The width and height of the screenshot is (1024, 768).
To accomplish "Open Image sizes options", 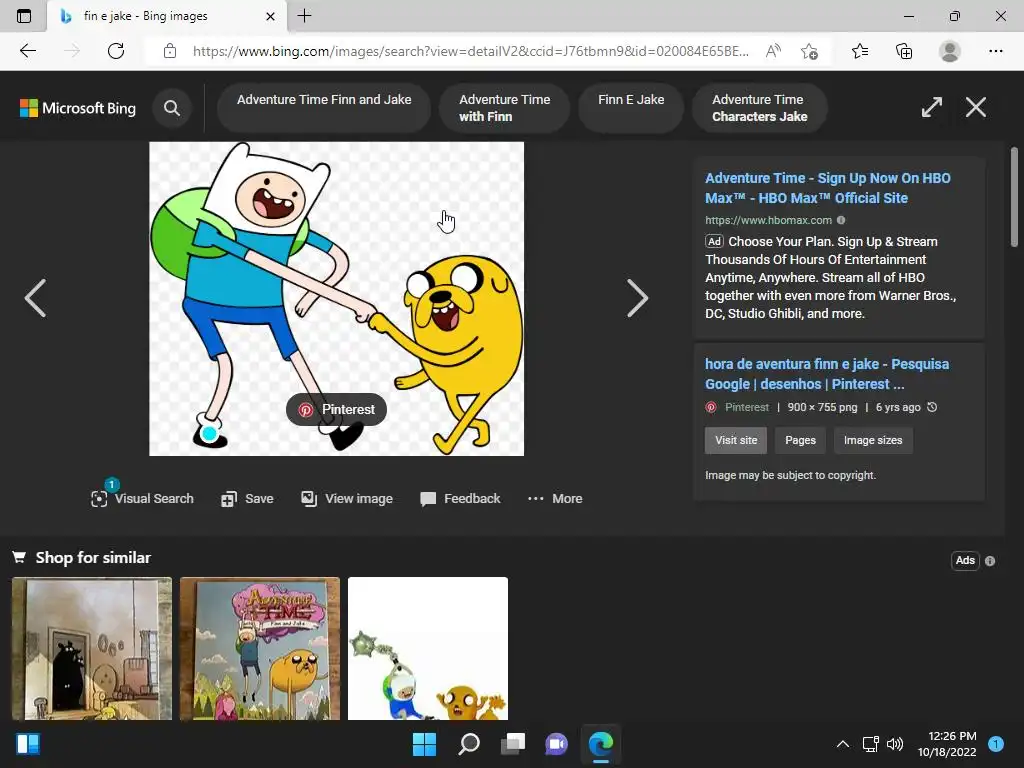I will point(872,440).
